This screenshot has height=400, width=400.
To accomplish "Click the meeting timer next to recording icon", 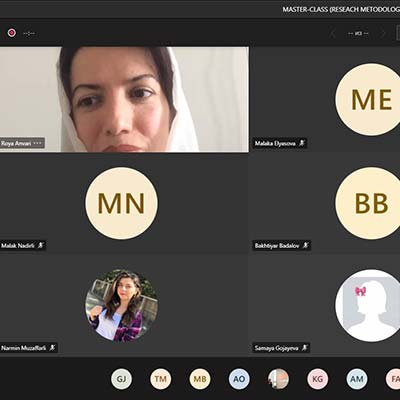I will coord(29,33).
